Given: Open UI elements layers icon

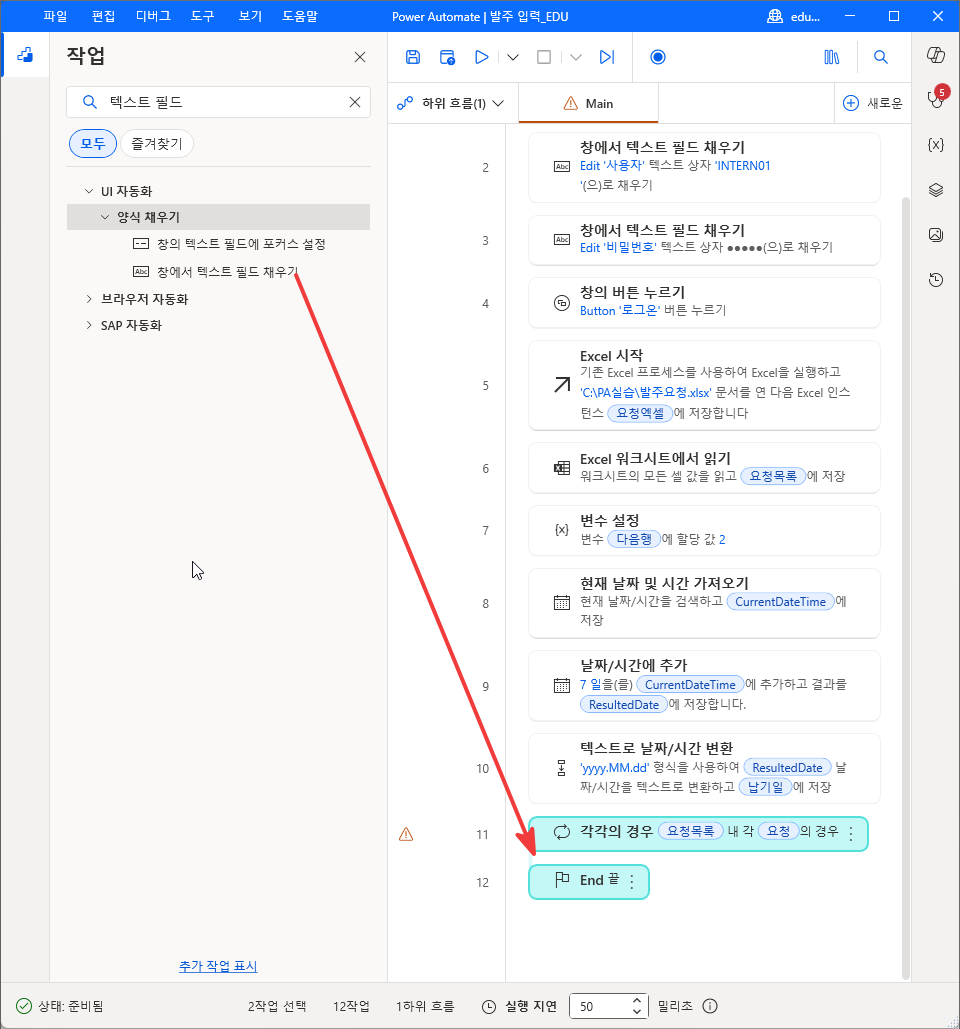Looking at the screenshot, I should [x=936, y=190].
